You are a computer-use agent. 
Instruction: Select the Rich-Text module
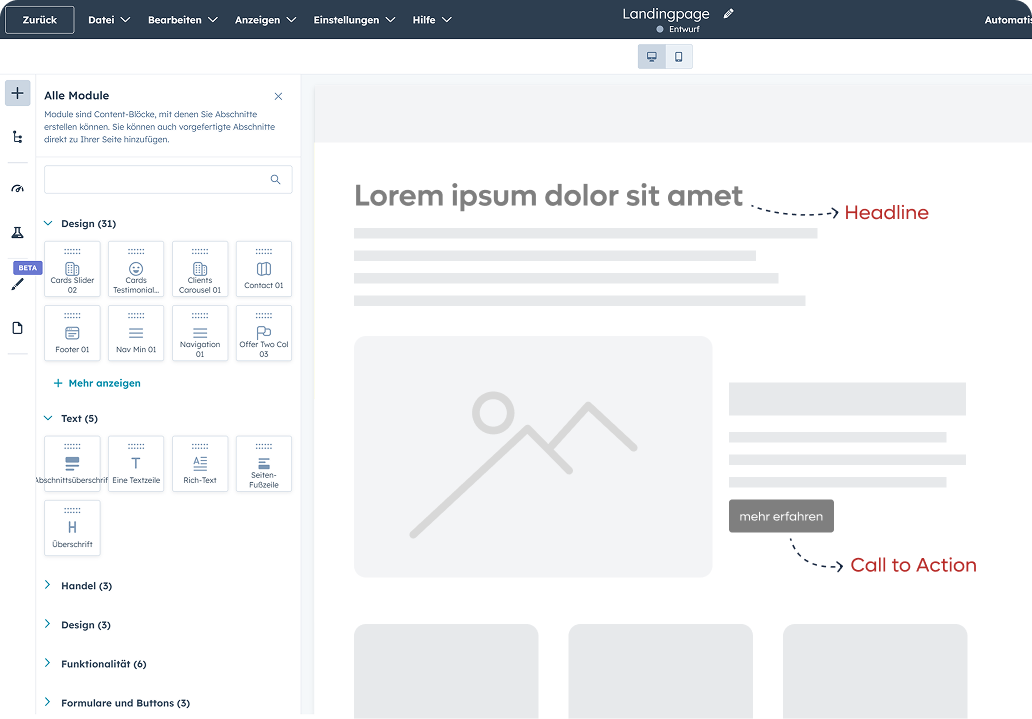click(200, 464)
